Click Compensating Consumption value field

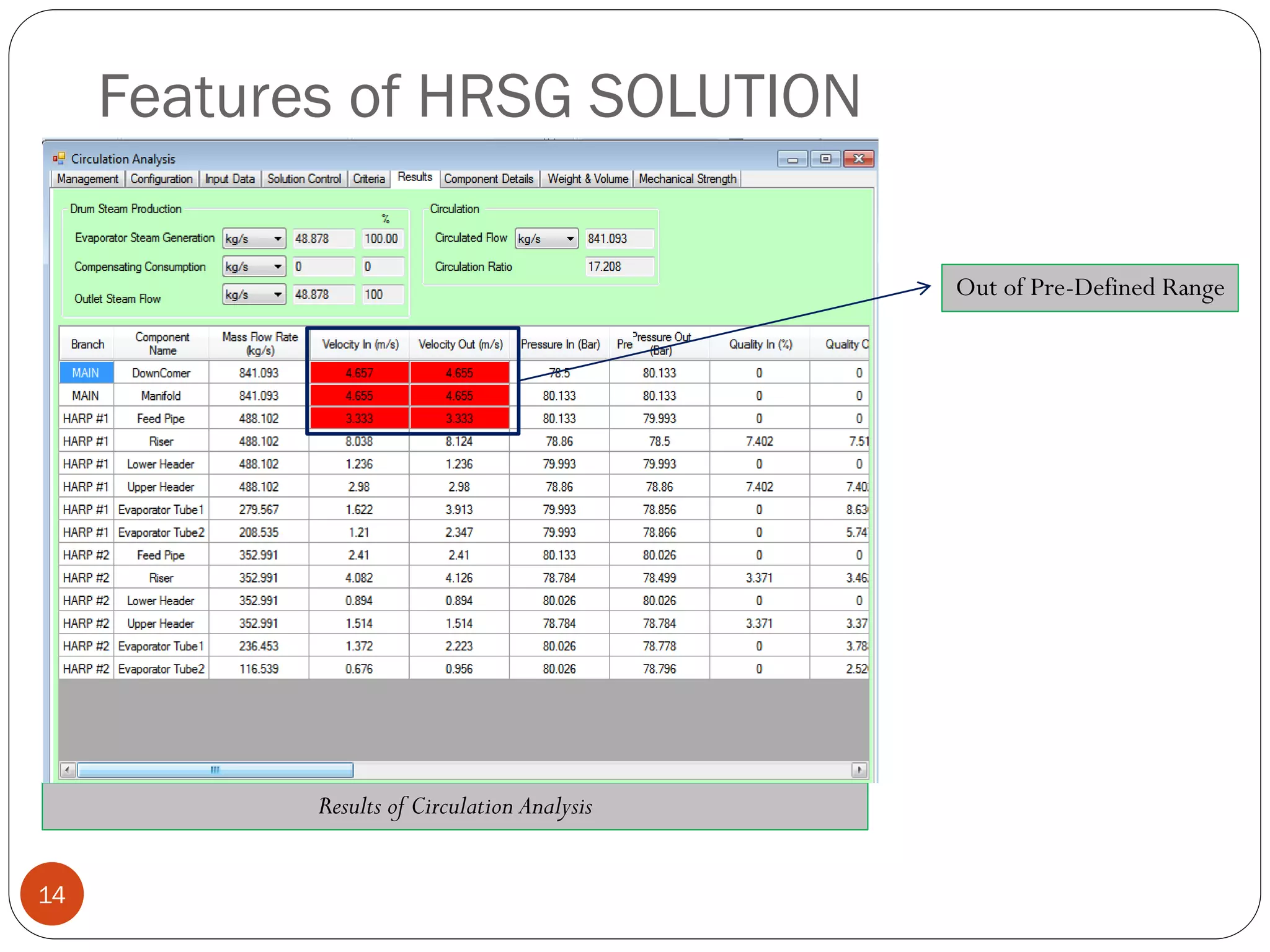click(x=324, y=267)
